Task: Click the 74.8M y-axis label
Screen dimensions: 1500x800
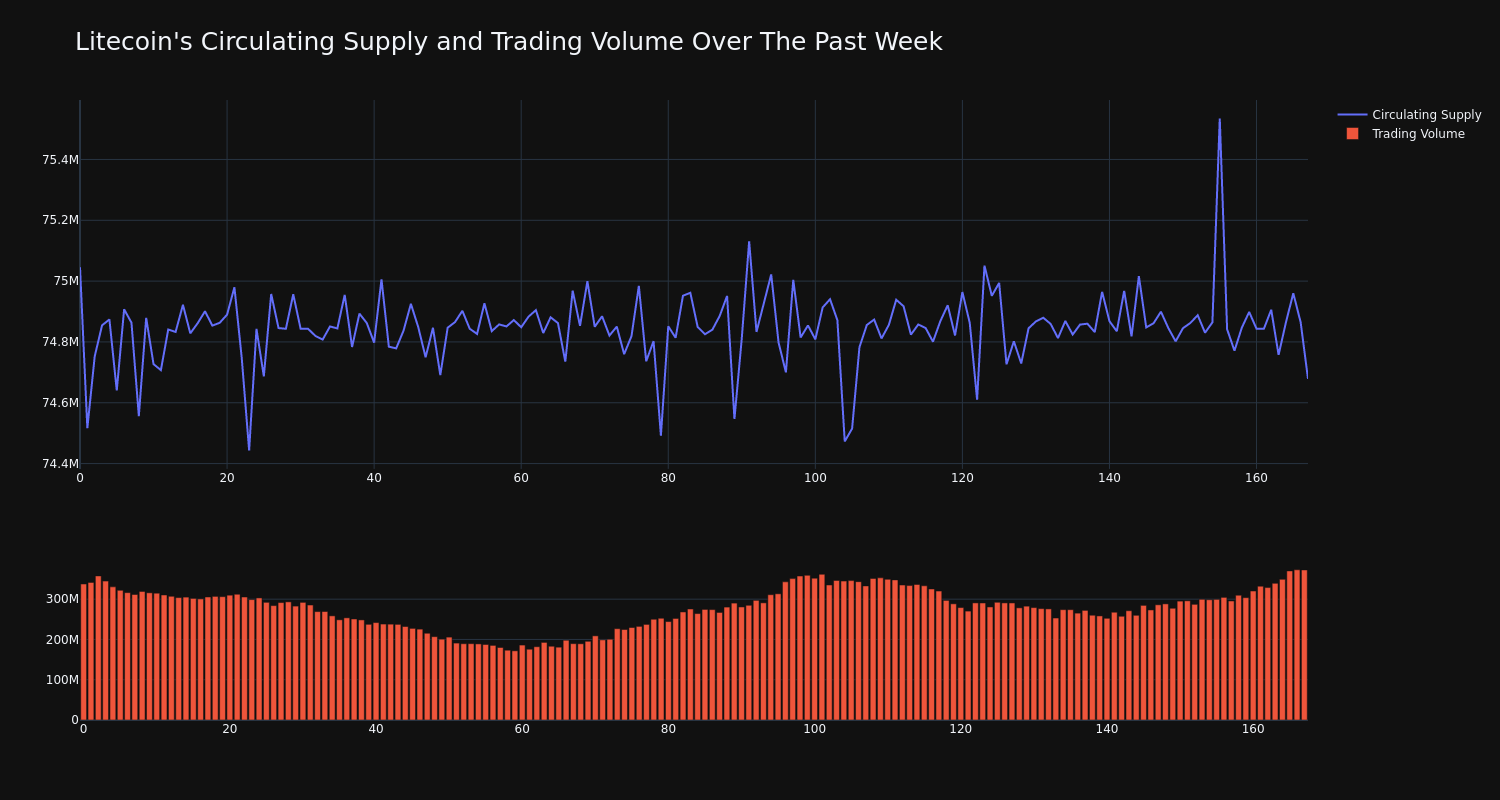Action: pos(60,342)
